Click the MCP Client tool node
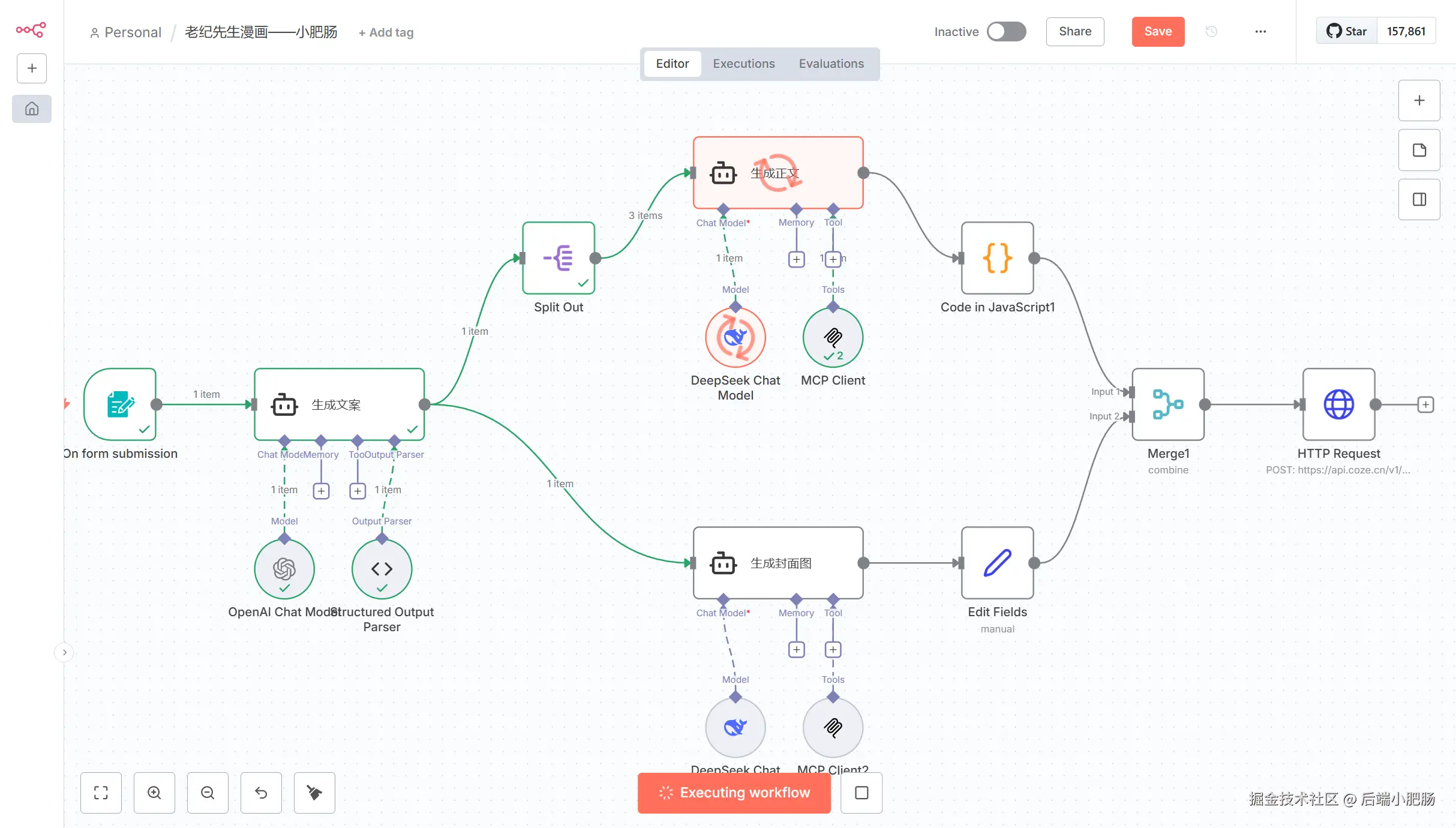Image resolution: width=1456 pixels, height=828 pixels. pyautogui.click(x=833, y=337)
